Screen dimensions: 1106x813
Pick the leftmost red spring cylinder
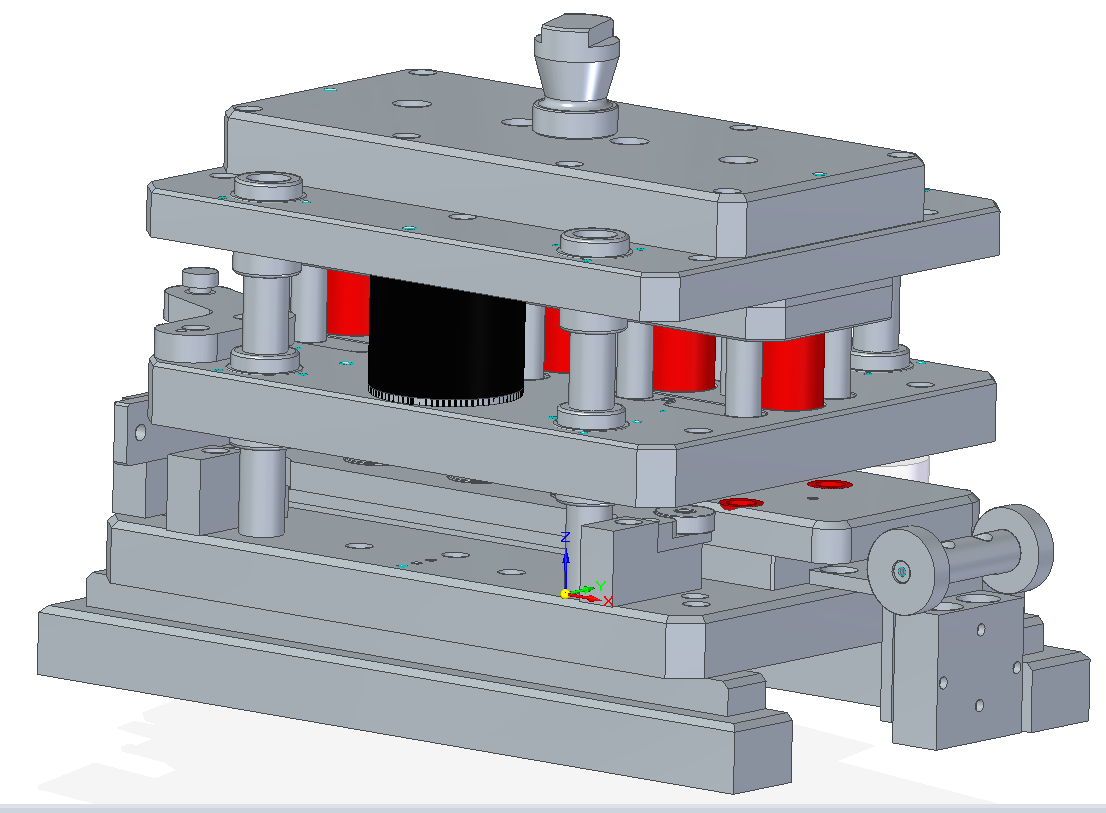[x=347, y=304]
